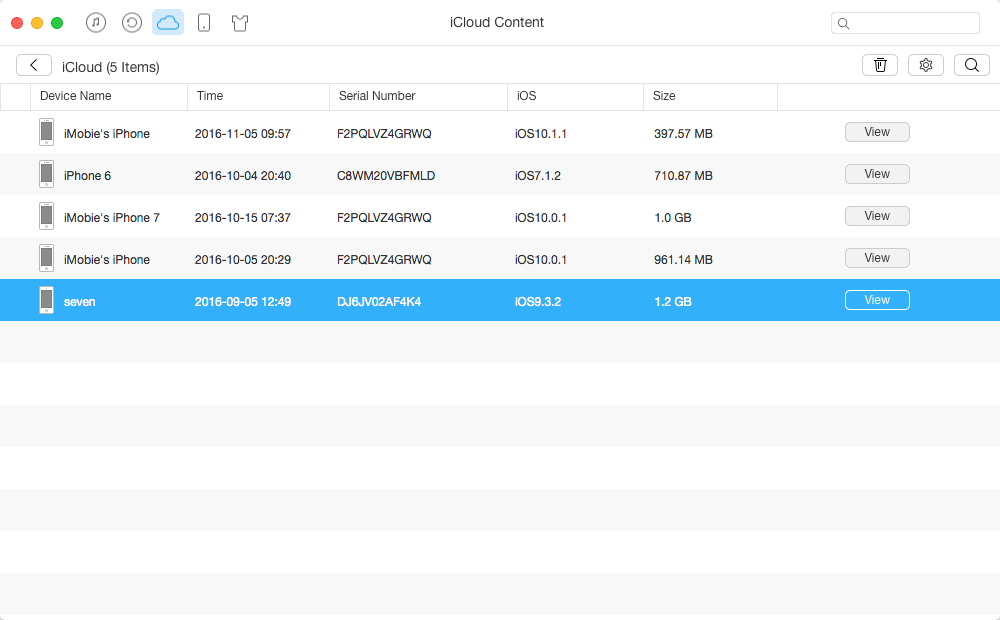Select the iCloud Content cloud icon
Image resolution: width=1000 pixels, height=620 pixels.
tap(168, 22)
